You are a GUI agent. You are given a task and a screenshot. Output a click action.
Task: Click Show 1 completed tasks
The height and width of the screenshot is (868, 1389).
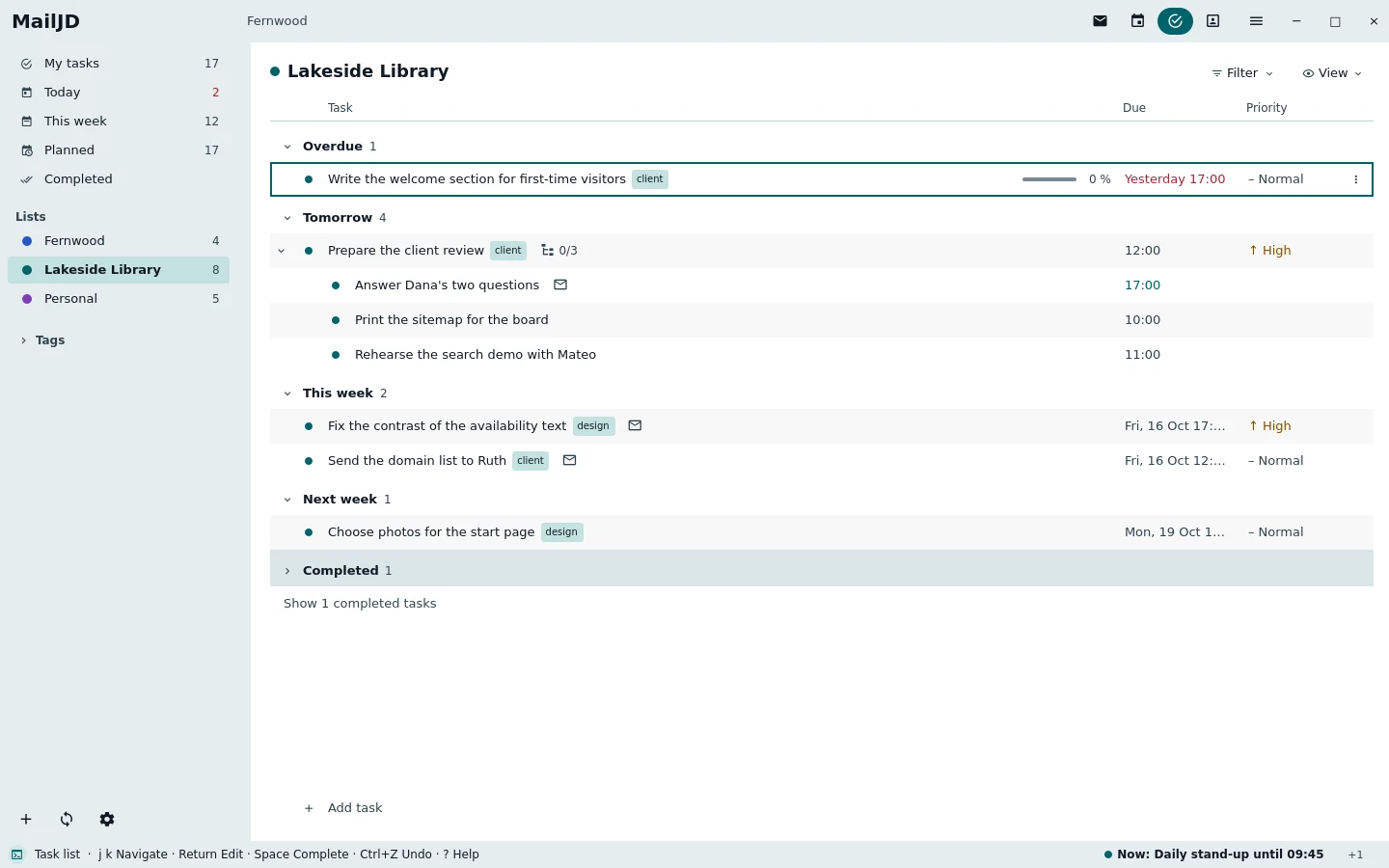(360, 604)
